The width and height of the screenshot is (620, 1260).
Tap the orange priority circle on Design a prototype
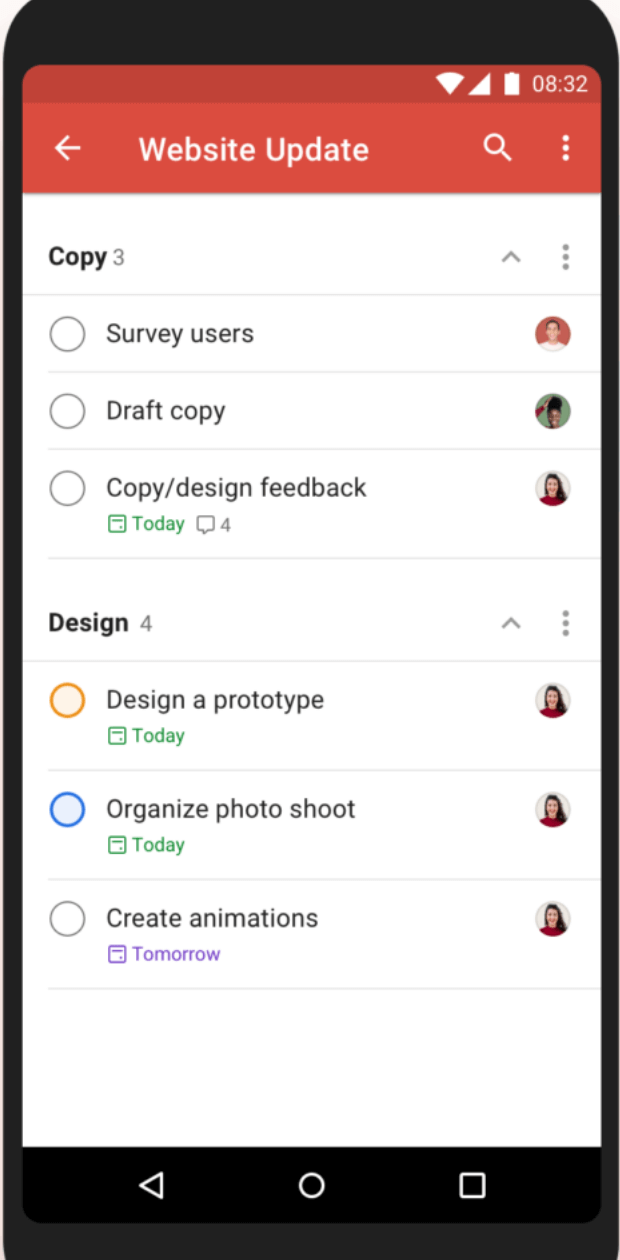67,700
